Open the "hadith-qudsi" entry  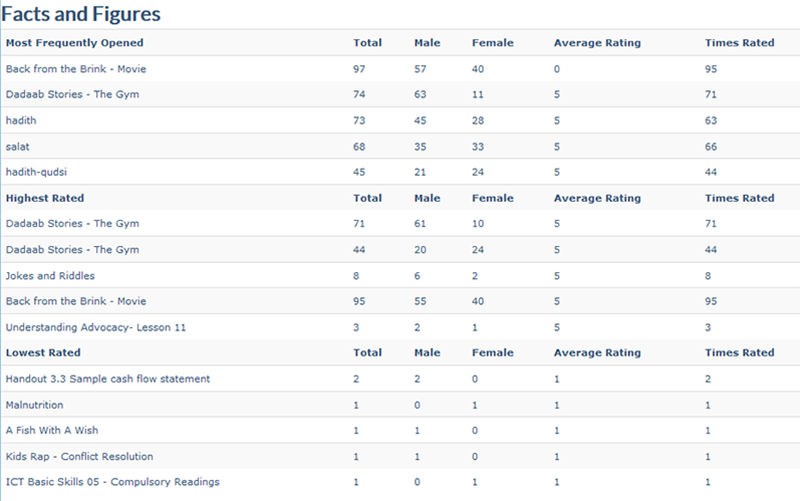37,172
